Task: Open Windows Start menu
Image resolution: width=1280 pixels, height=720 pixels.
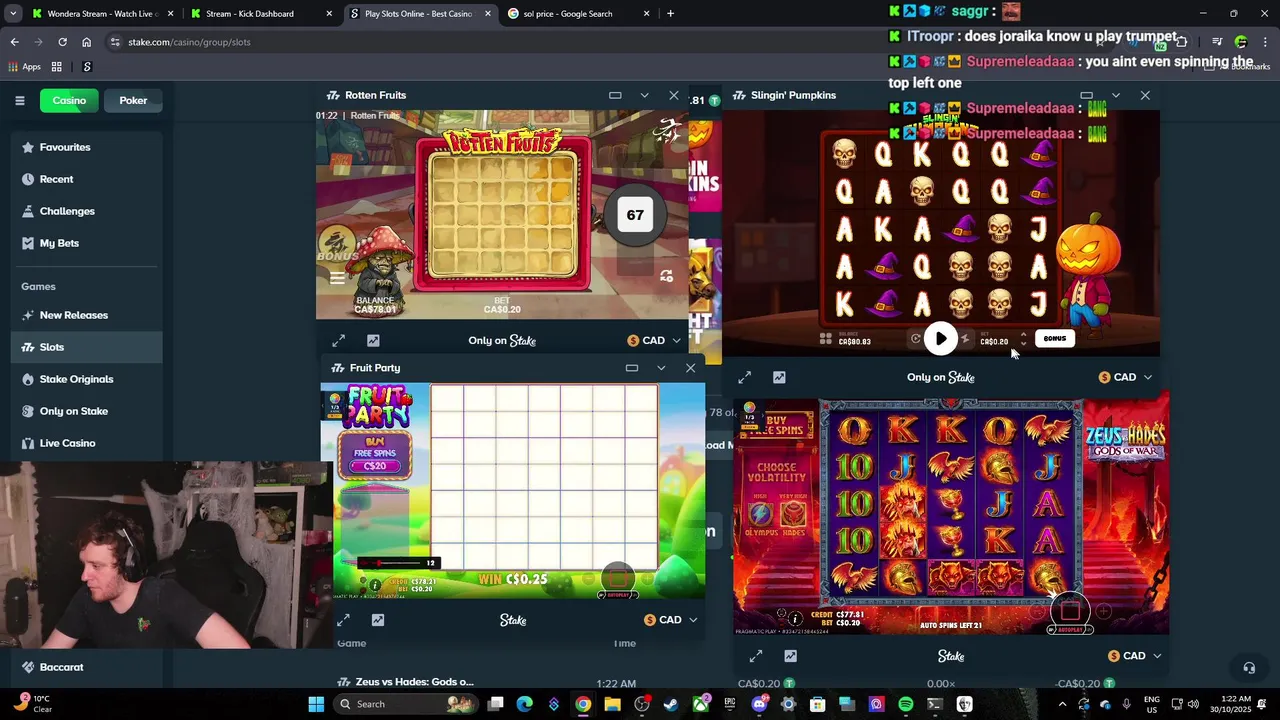Action: [316, 704]
